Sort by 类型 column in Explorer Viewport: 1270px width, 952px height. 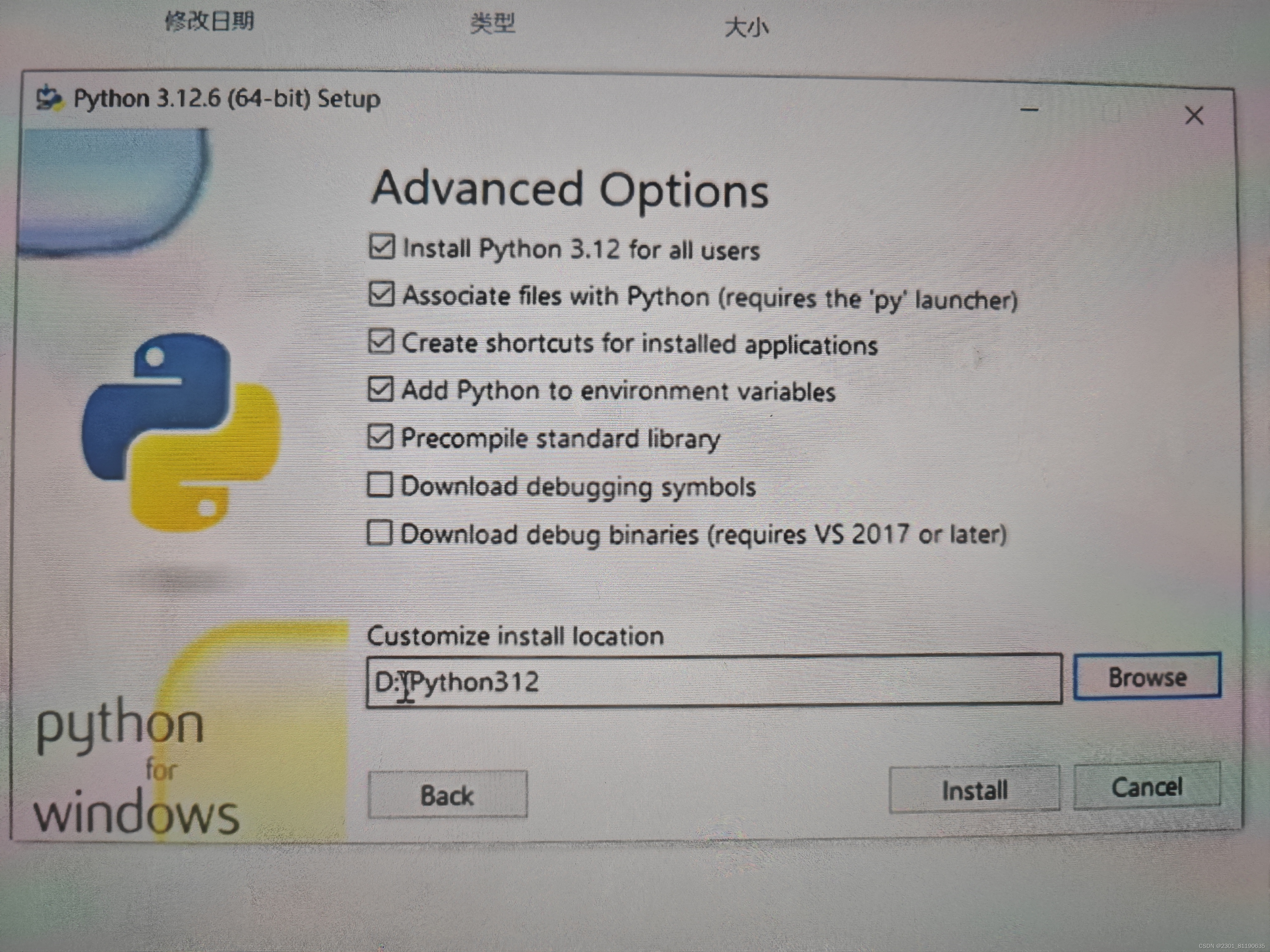(x=493, y=24)
